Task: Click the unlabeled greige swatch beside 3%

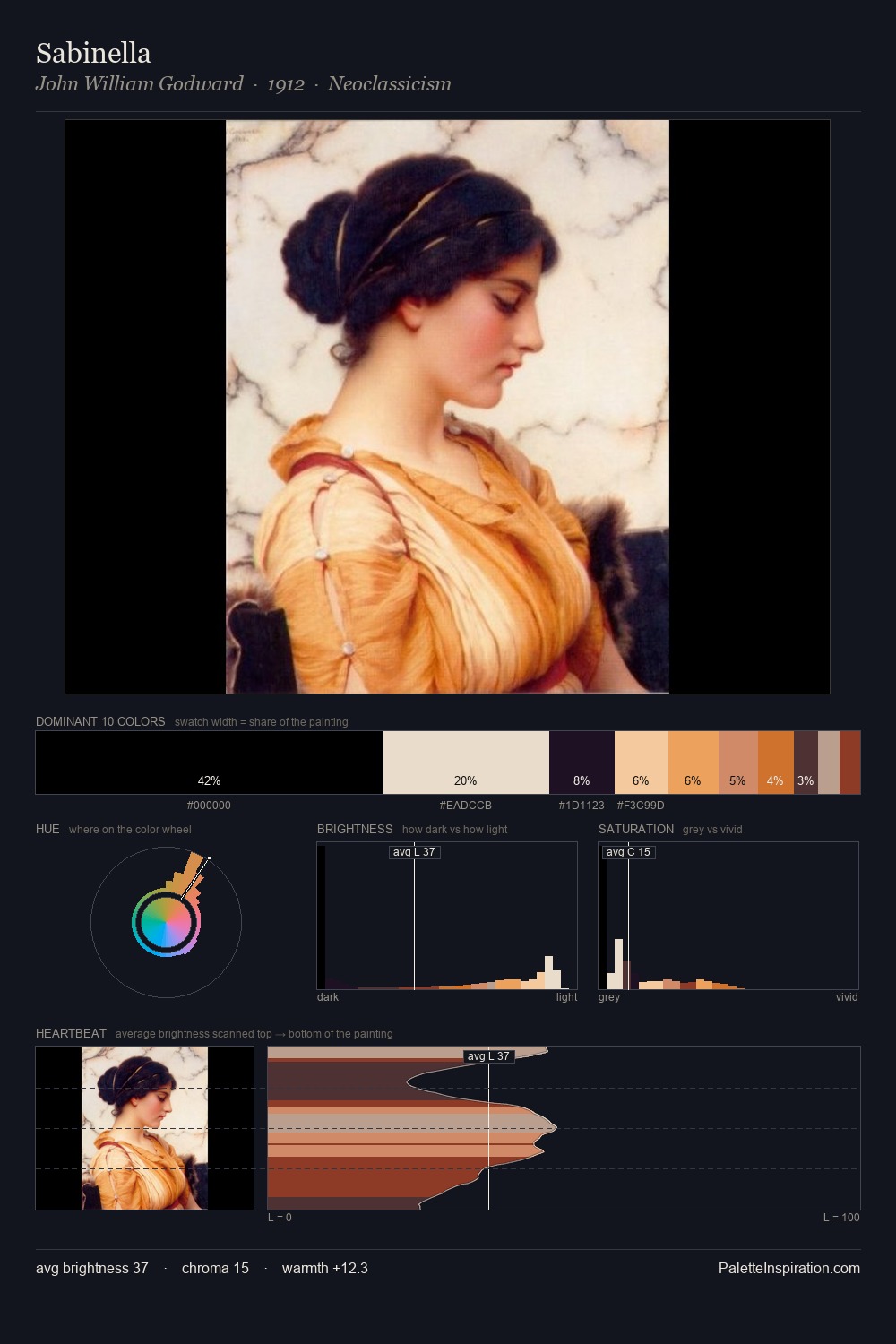Action: pyautogui.click(x=829, y=762)
